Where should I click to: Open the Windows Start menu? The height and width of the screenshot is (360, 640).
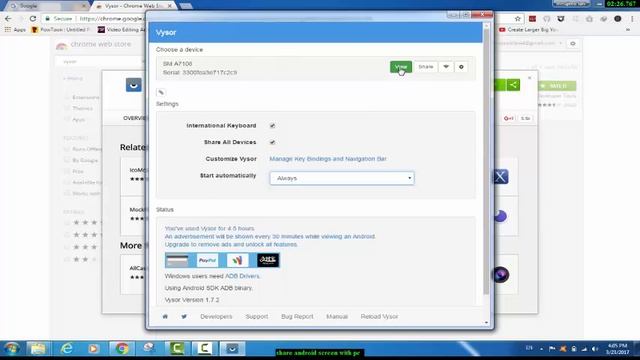click(11, 349)
